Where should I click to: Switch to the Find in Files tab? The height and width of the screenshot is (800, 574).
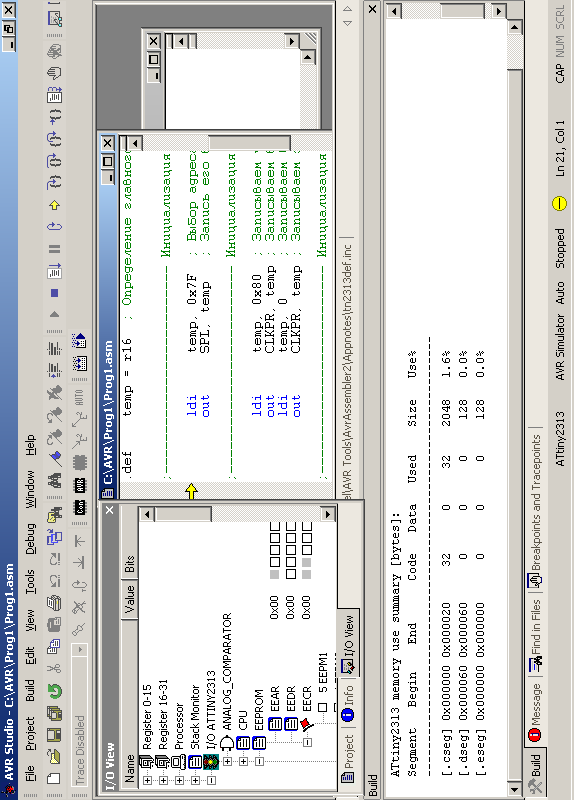[534, 635]
